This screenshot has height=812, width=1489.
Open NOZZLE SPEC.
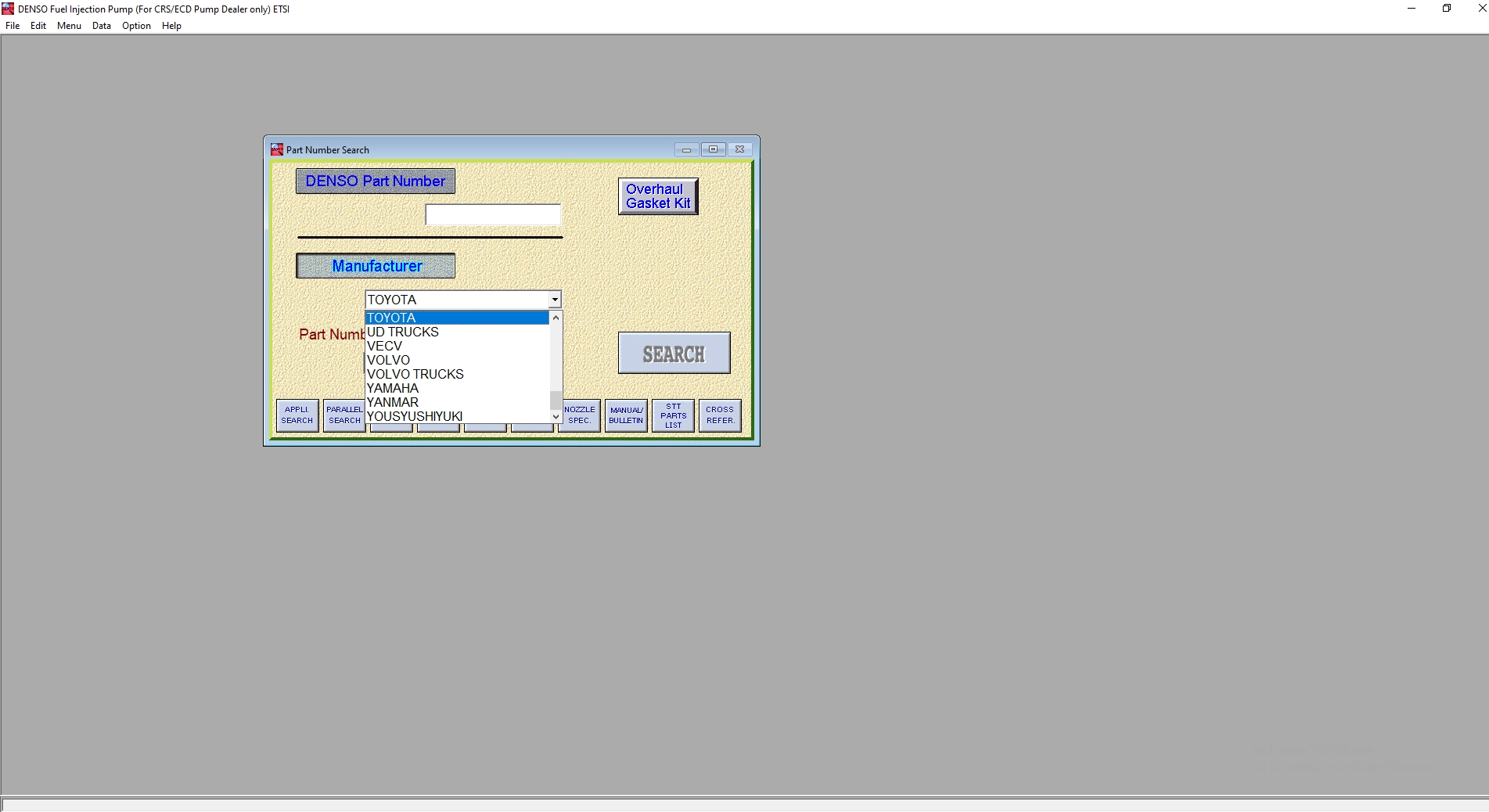[580, 415]
